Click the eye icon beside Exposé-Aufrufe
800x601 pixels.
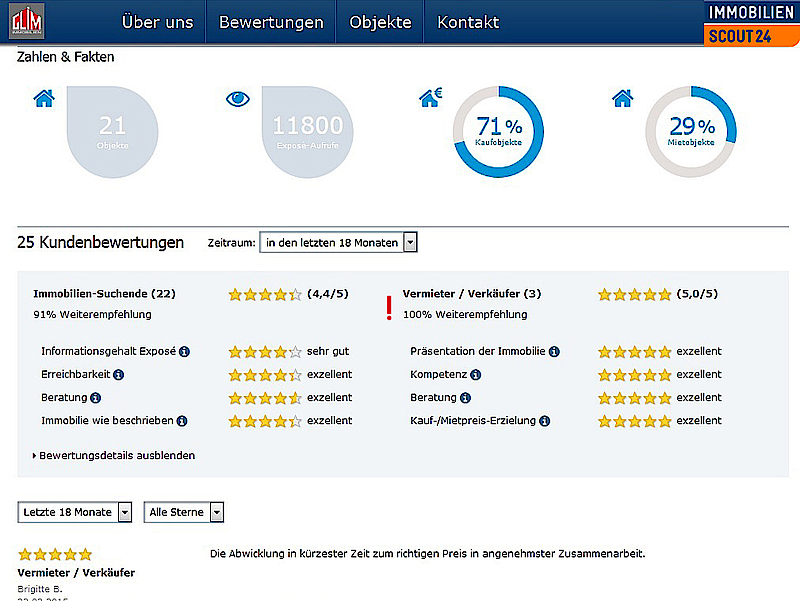point(238,98)
